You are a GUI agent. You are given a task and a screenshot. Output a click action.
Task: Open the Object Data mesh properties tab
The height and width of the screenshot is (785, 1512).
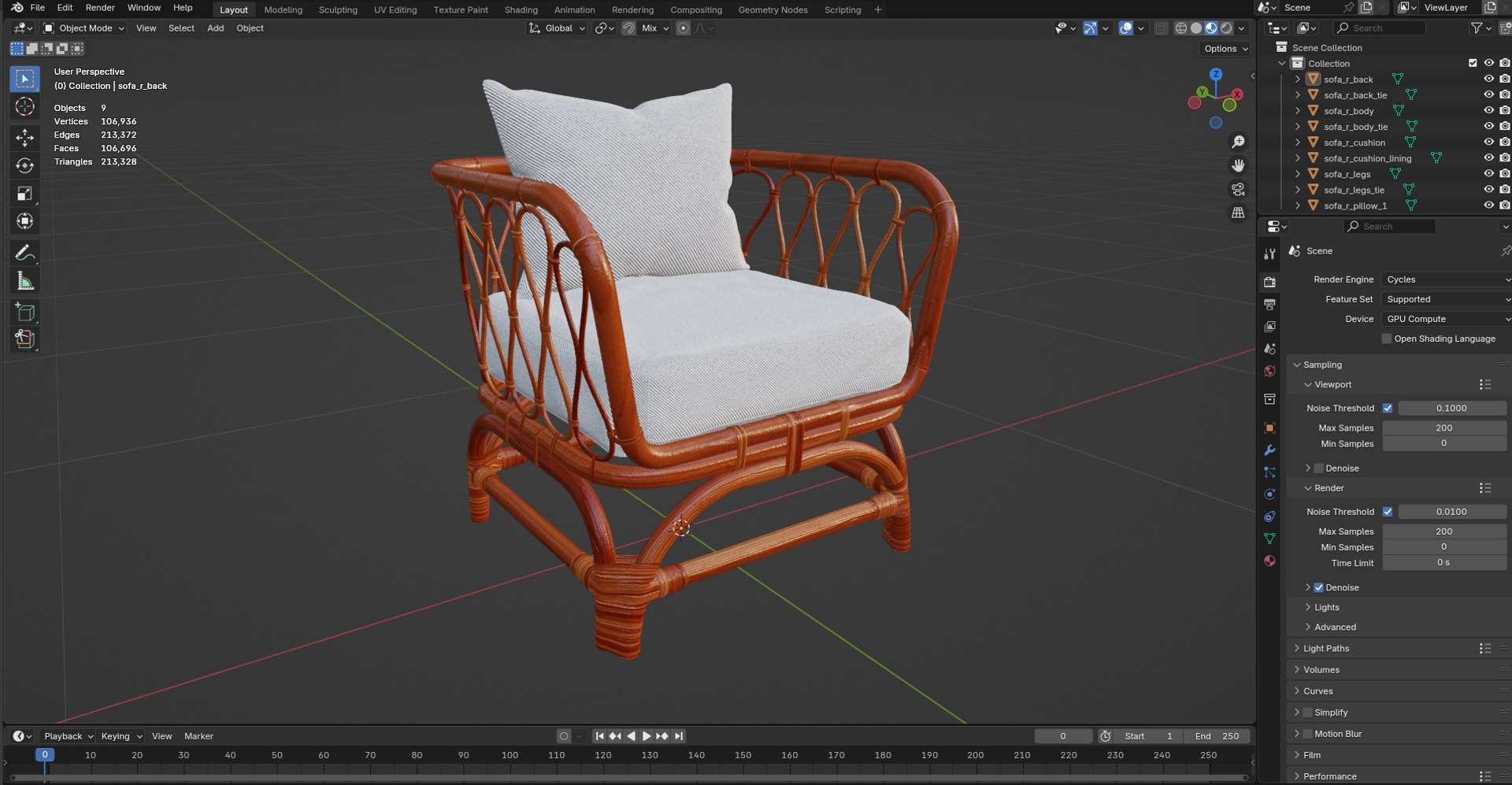(x=1269, y=539)
